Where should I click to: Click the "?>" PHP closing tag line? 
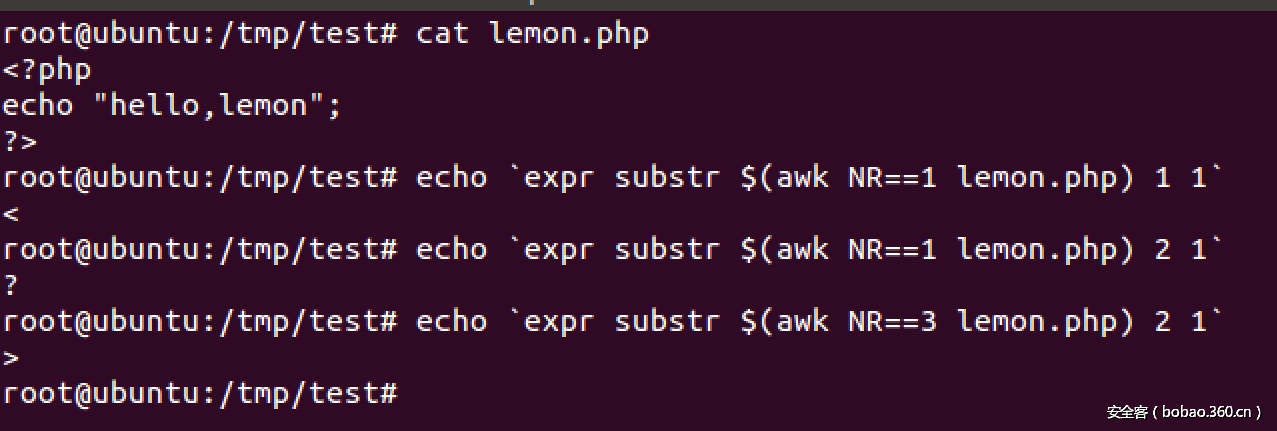click(20, 142)
